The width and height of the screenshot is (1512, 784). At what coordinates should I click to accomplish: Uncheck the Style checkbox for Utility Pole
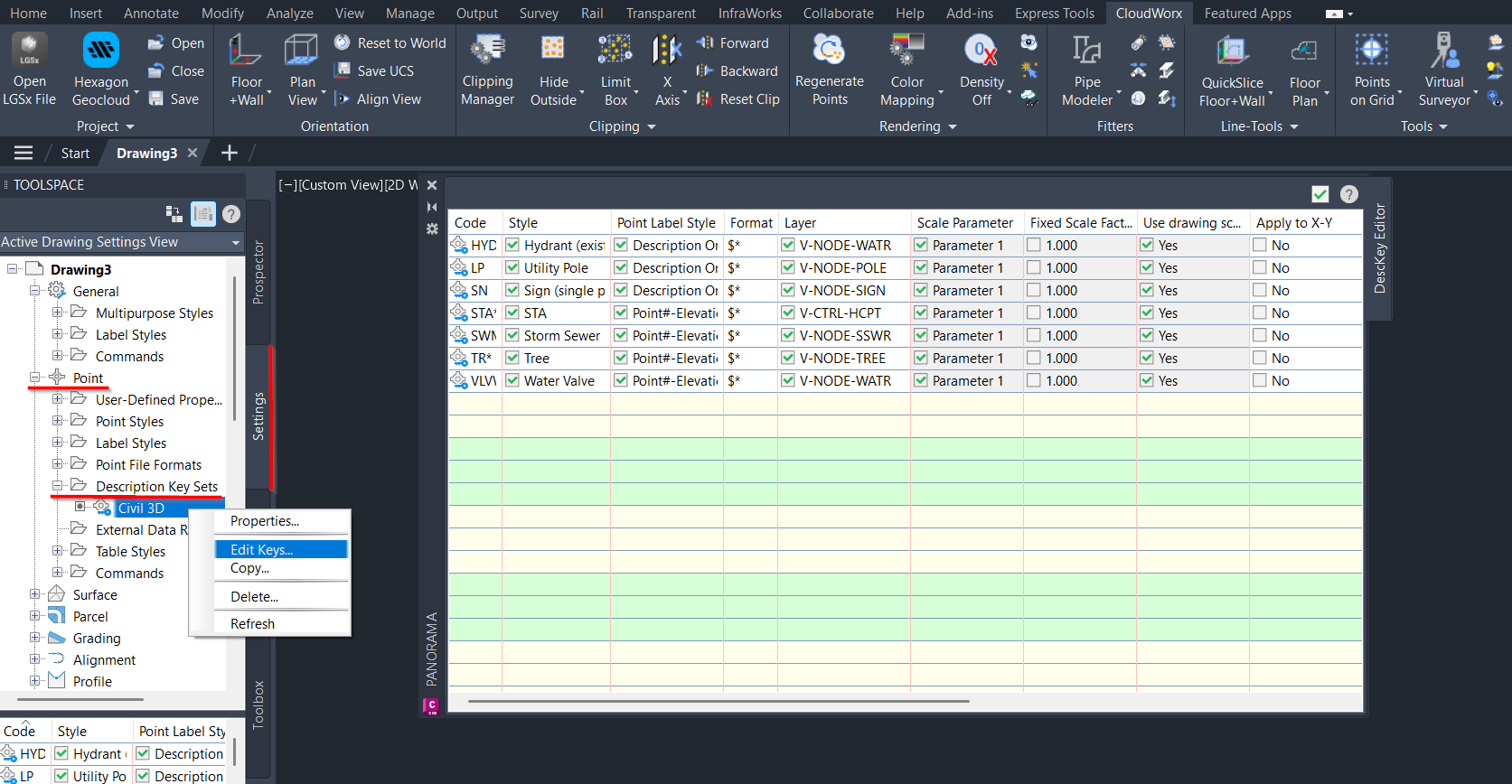(x=513, y=267)
